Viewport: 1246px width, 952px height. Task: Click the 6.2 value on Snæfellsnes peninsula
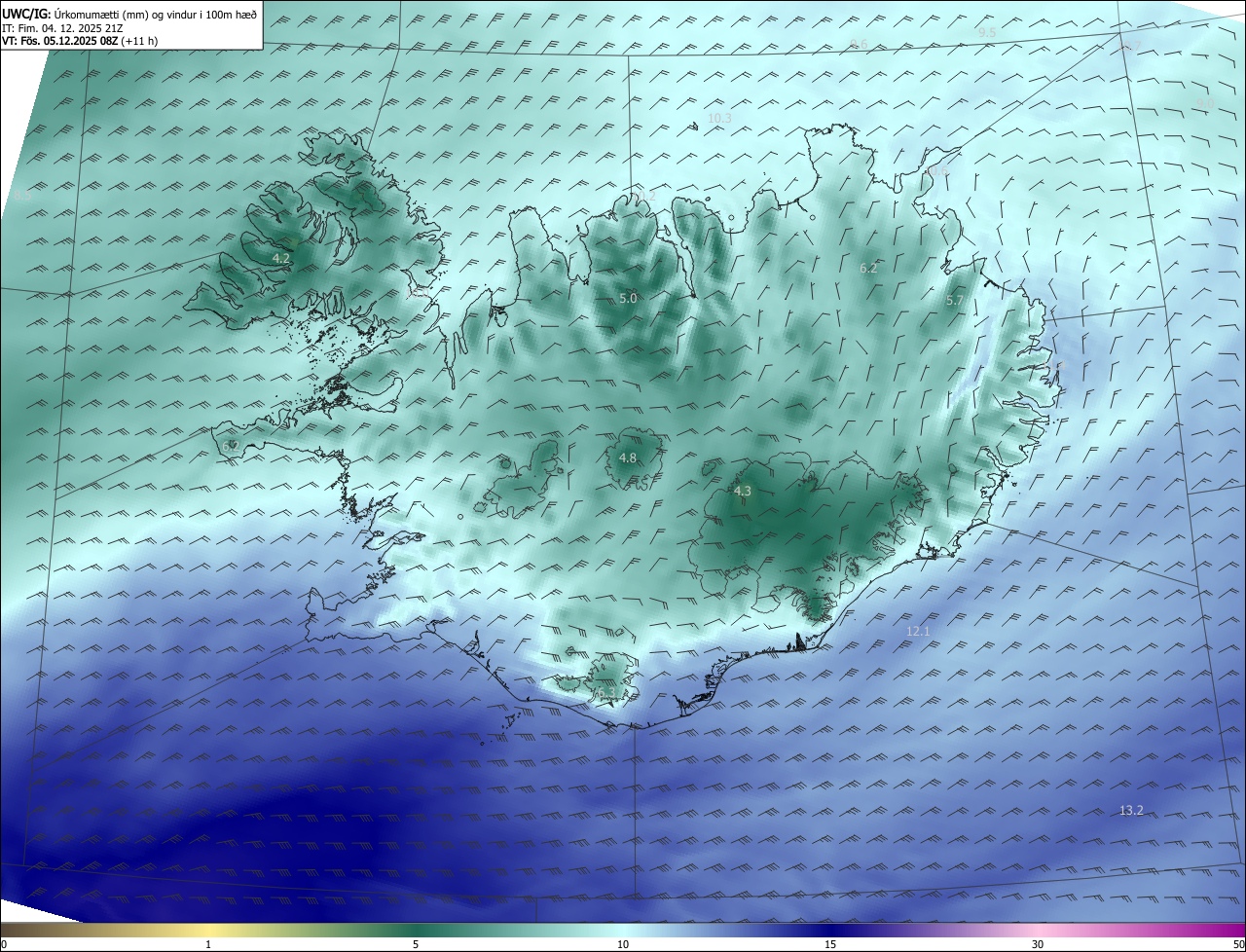pos(231,447)
